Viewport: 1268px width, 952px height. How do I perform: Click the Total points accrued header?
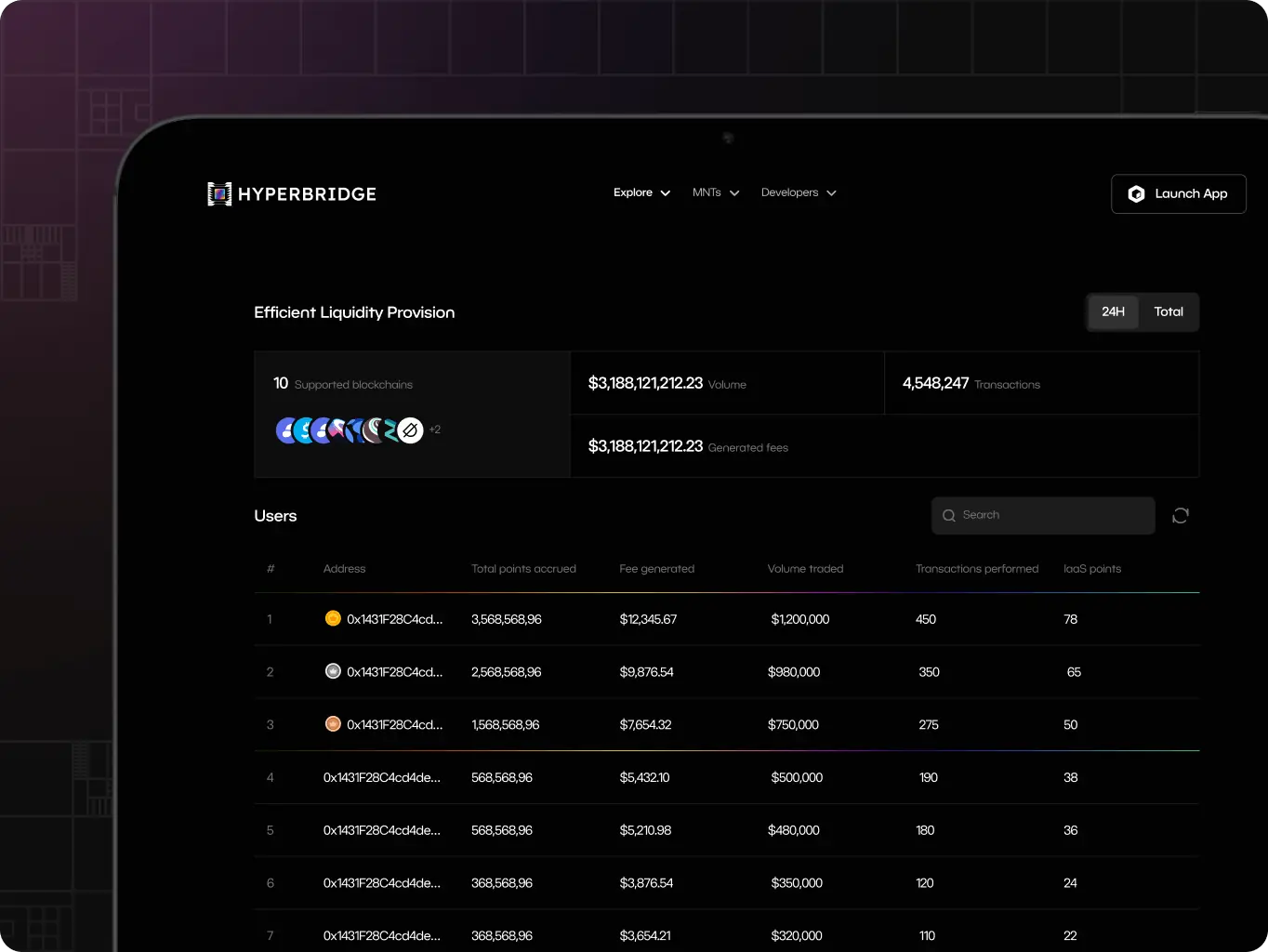click(523, 568)
